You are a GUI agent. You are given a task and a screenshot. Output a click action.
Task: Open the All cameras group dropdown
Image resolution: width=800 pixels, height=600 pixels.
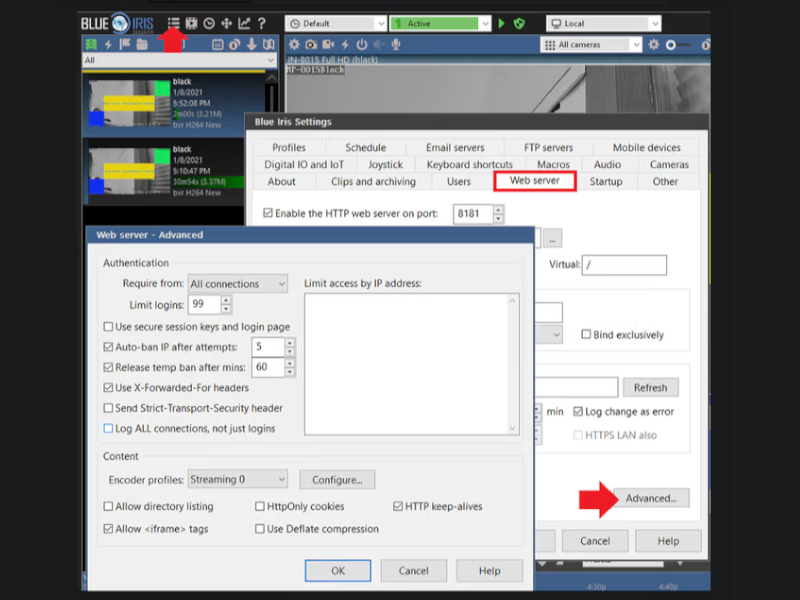click(x=591, y=45)
